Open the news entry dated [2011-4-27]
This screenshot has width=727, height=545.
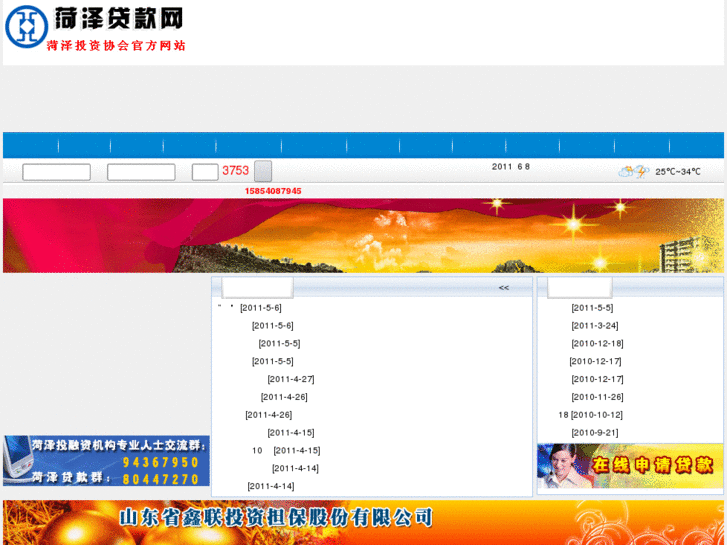pos(291,379)
